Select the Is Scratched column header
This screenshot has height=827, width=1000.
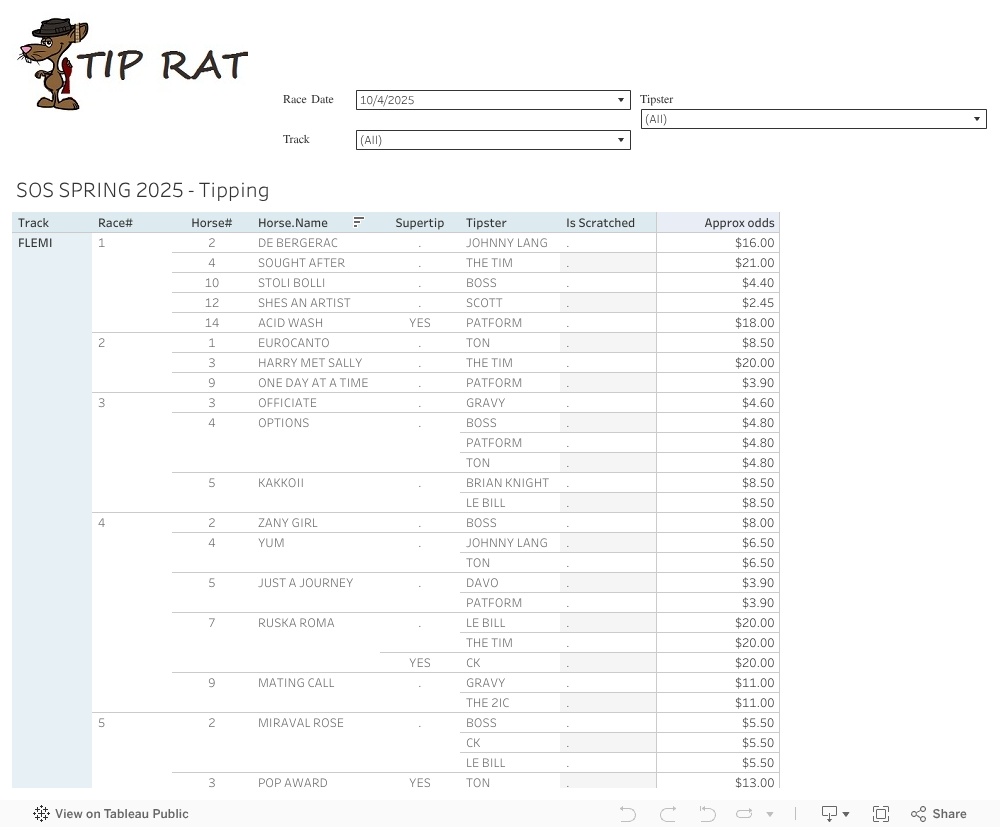(600, 223)
